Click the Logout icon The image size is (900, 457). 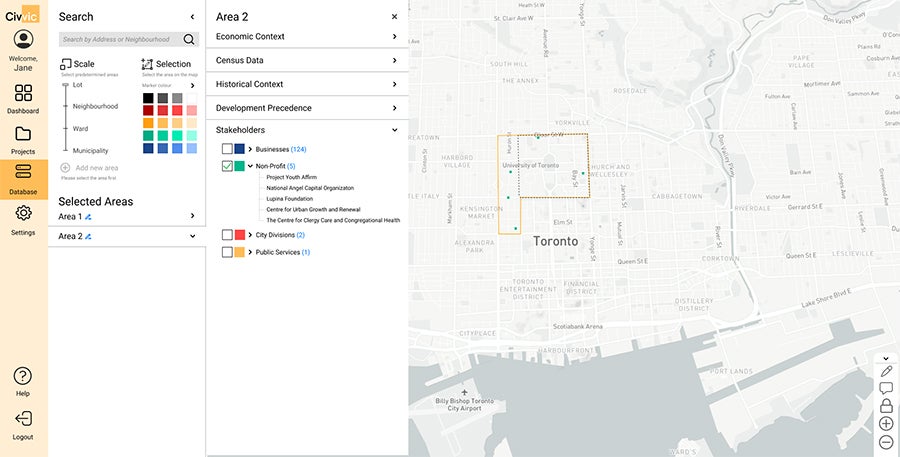23,419
